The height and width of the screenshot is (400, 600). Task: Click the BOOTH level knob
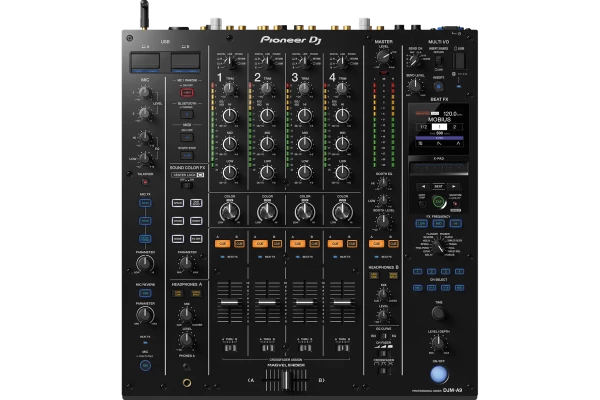pyautogui.click(x=383, y=221)
